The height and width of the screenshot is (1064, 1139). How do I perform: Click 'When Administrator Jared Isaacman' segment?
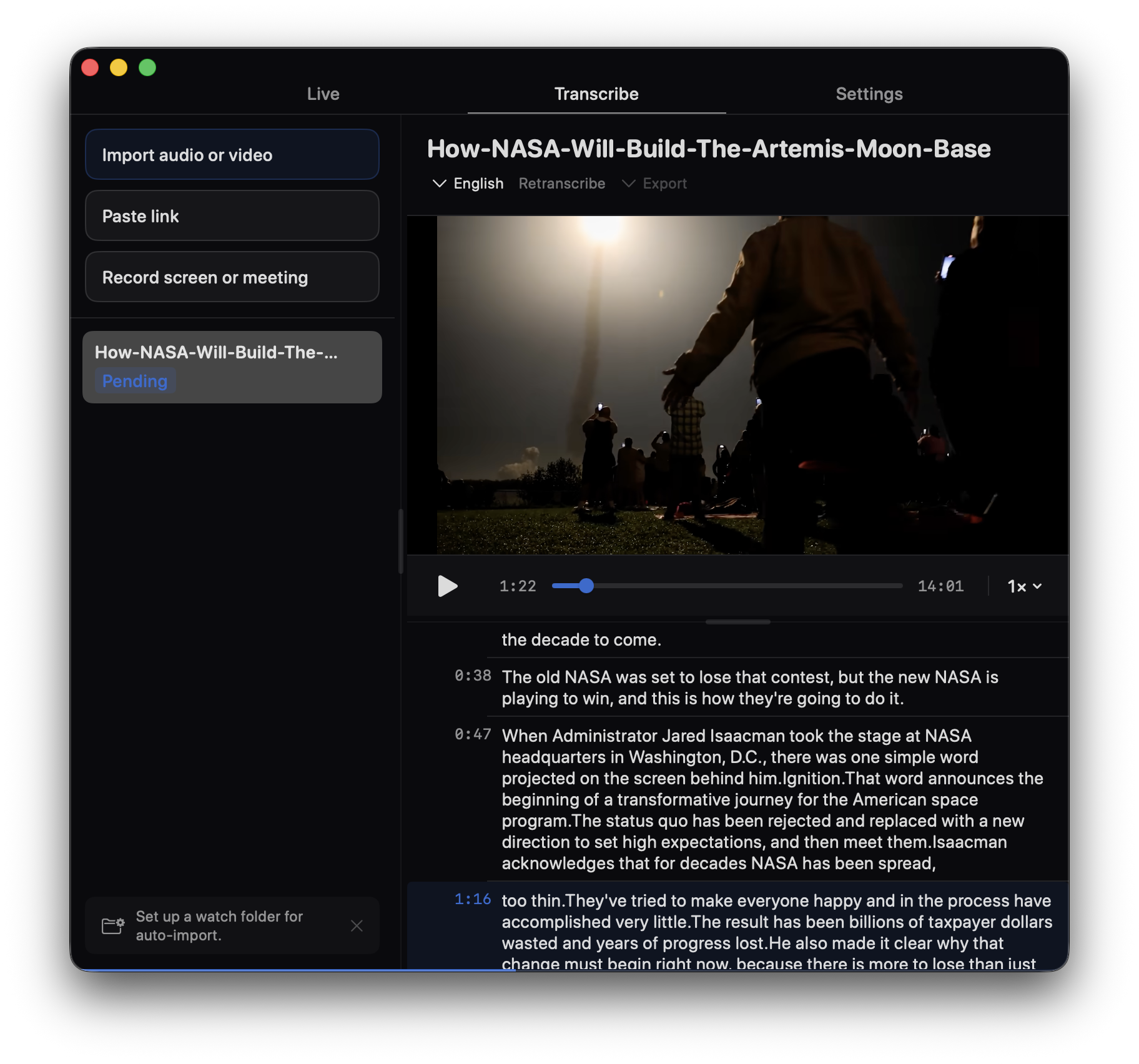773,799
